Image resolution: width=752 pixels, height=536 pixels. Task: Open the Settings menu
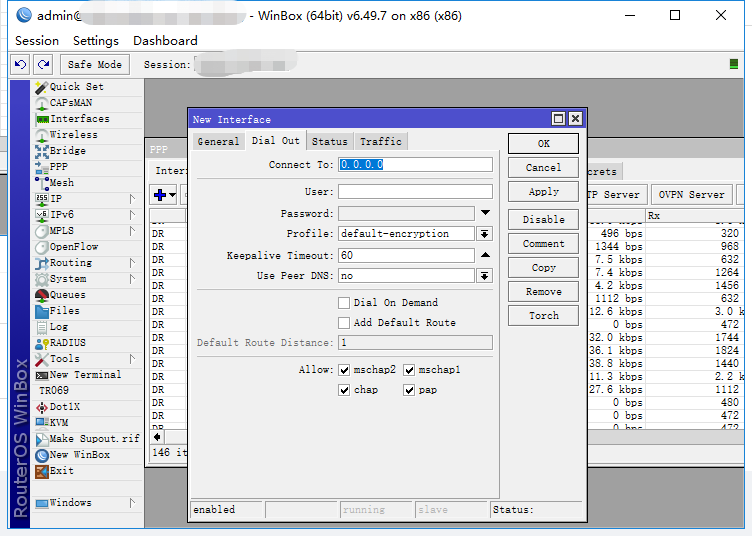pyautogui.click(x=96, y=41)
